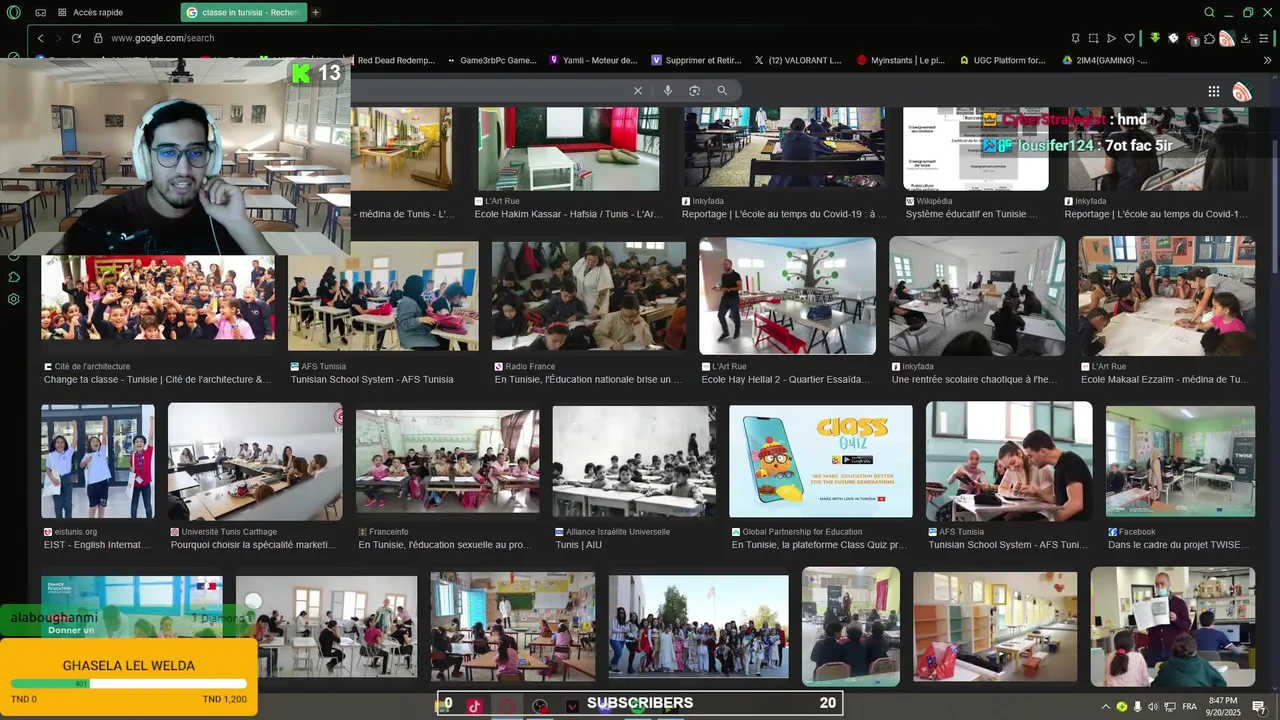1280x720 pixels.
Task: Open the EIST - English Internat... result
Action: tap(97, 545)
